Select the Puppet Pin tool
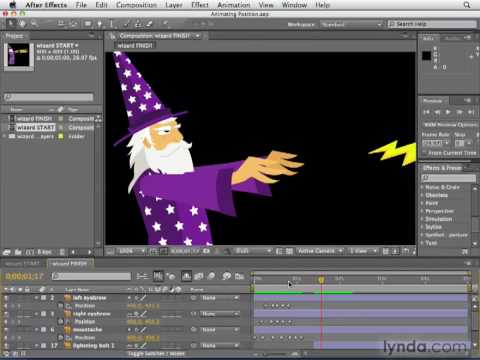Screen dimensions: 480x360 [x=165, y=24]
